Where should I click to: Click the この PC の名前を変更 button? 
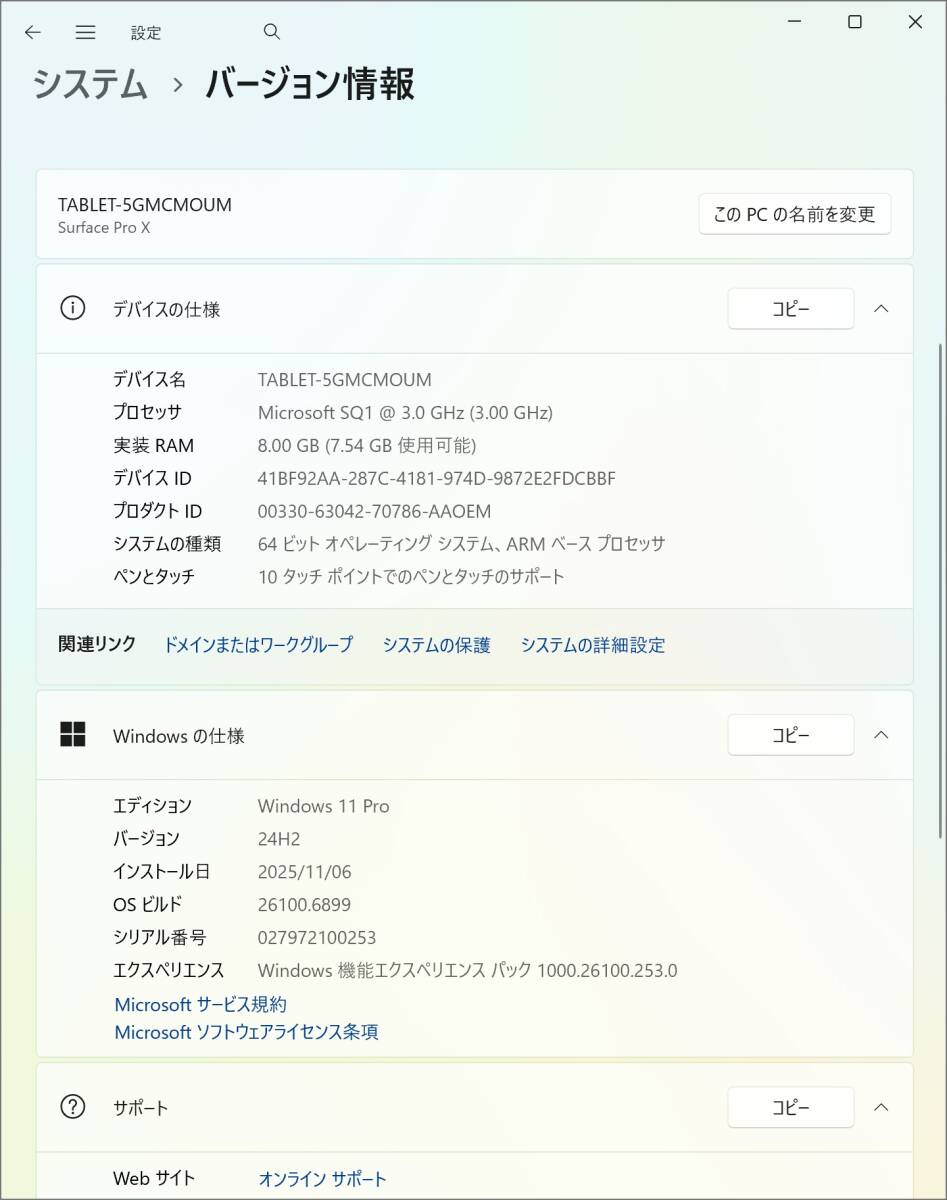[x=794, y=213]
